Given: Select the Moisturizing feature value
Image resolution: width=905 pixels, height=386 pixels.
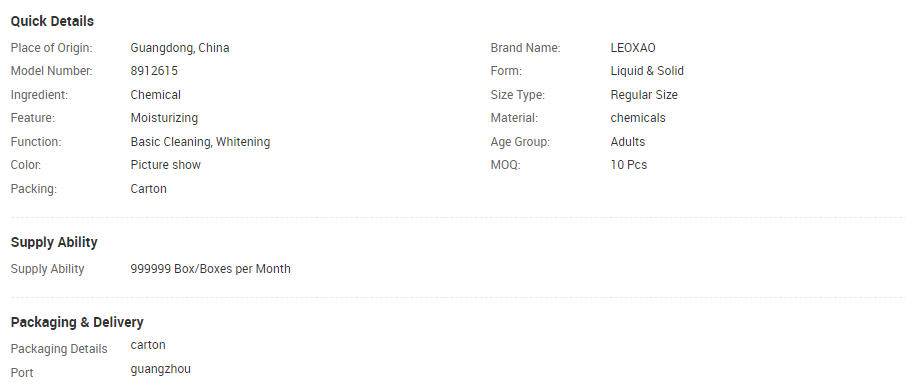Looking at the screenshot, I should pyautogui.click(x=164, y=118).
